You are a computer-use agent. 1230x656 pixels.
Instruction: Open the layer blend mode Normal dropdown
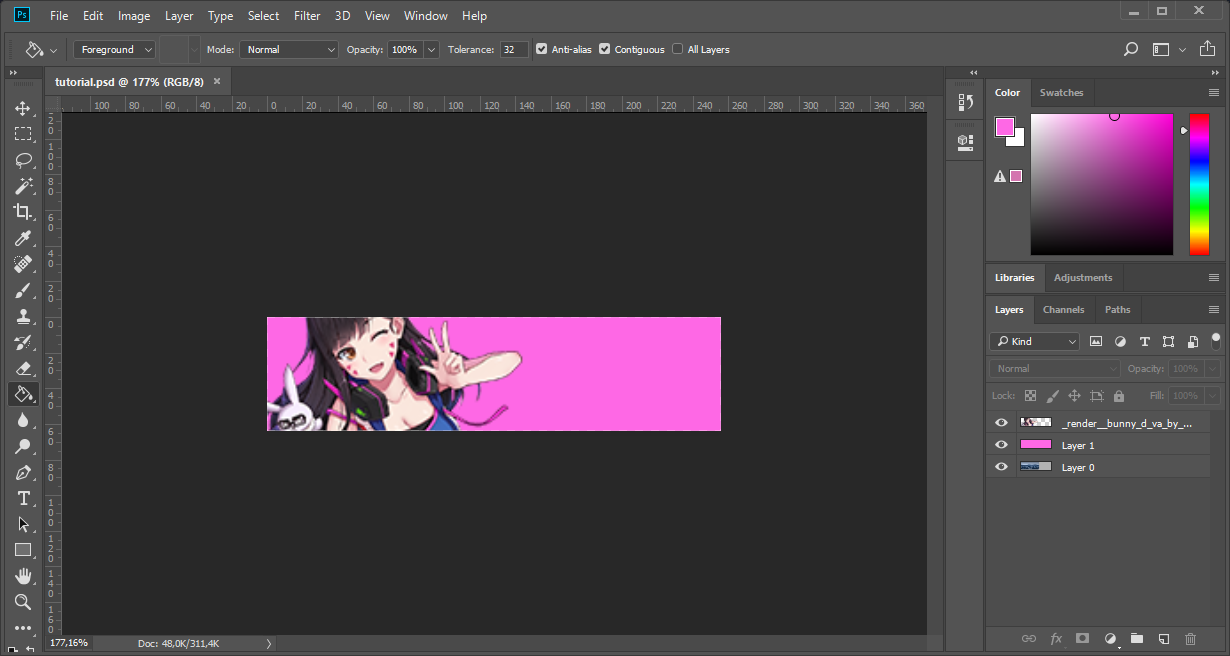[x=1055, y=369]
